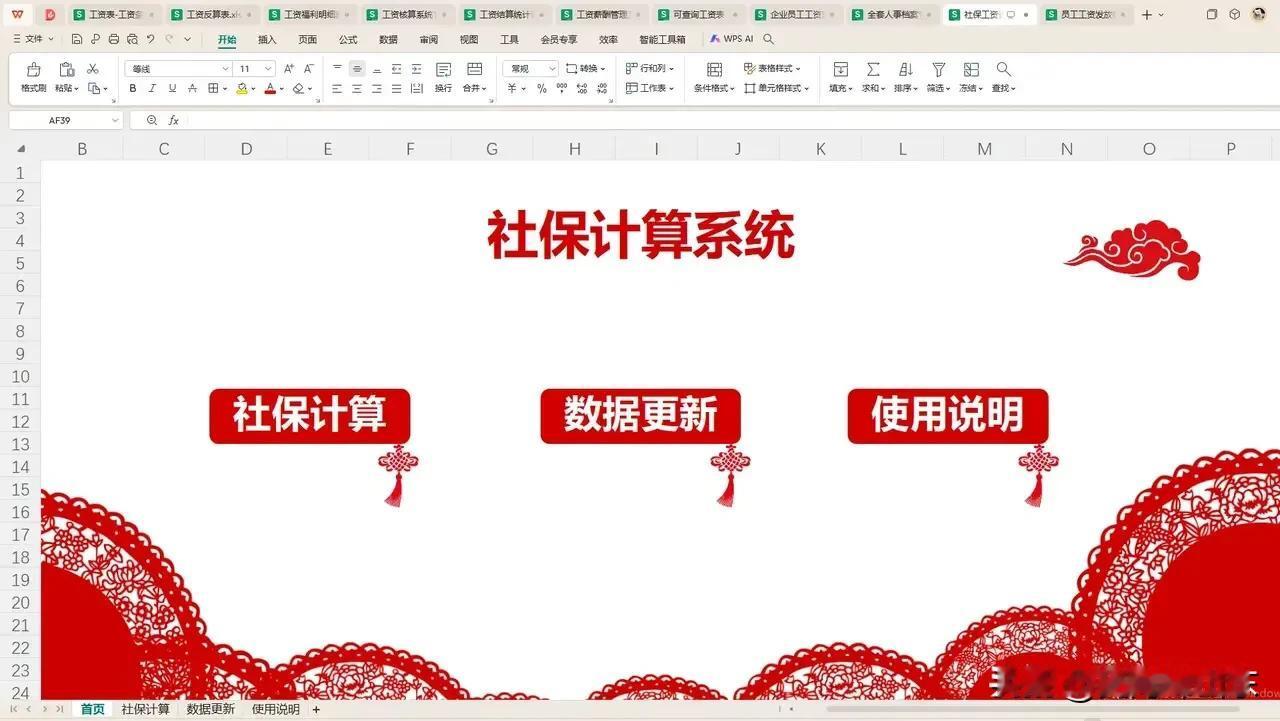
Task: Click the Save icon in quick access bar
Action: click(x=77, y=40)
